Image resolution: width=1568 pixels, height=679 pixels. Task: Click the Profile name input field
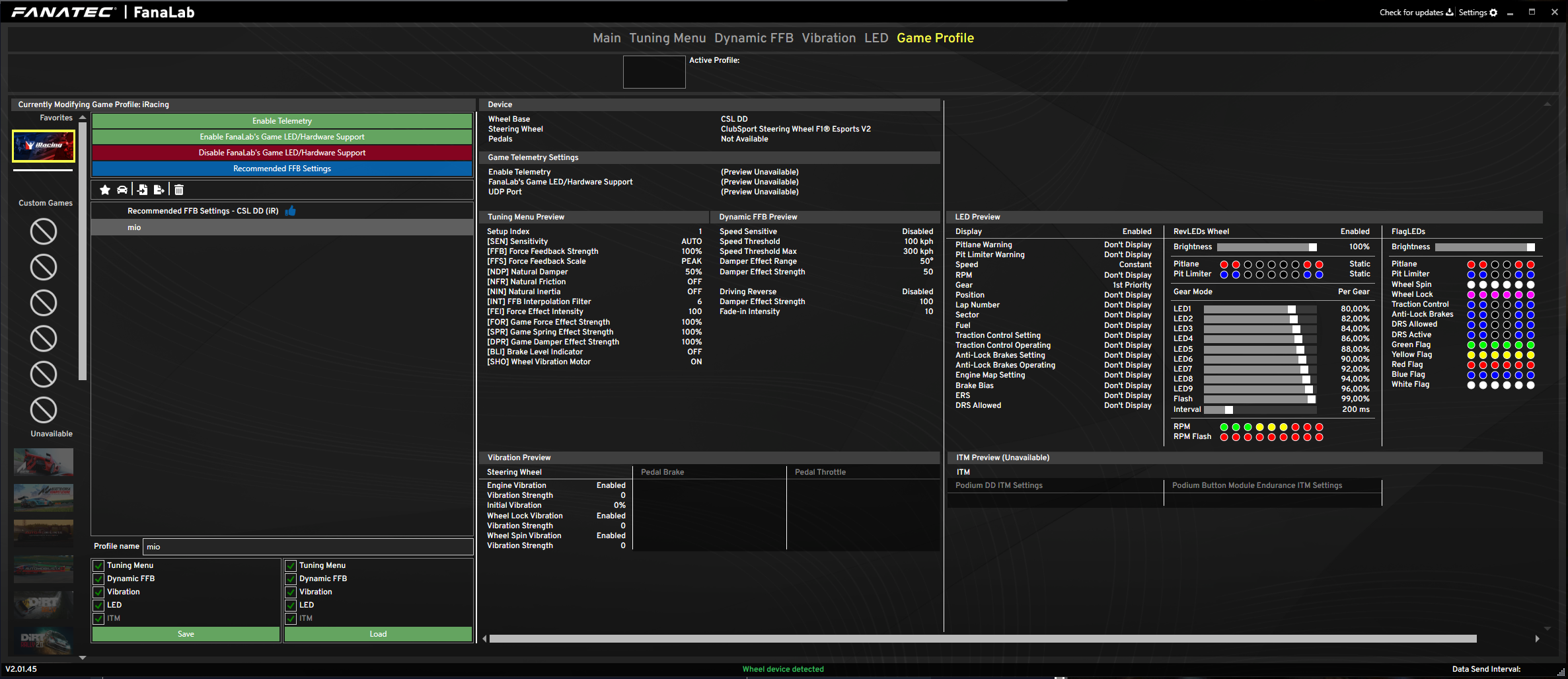(308, 547)
